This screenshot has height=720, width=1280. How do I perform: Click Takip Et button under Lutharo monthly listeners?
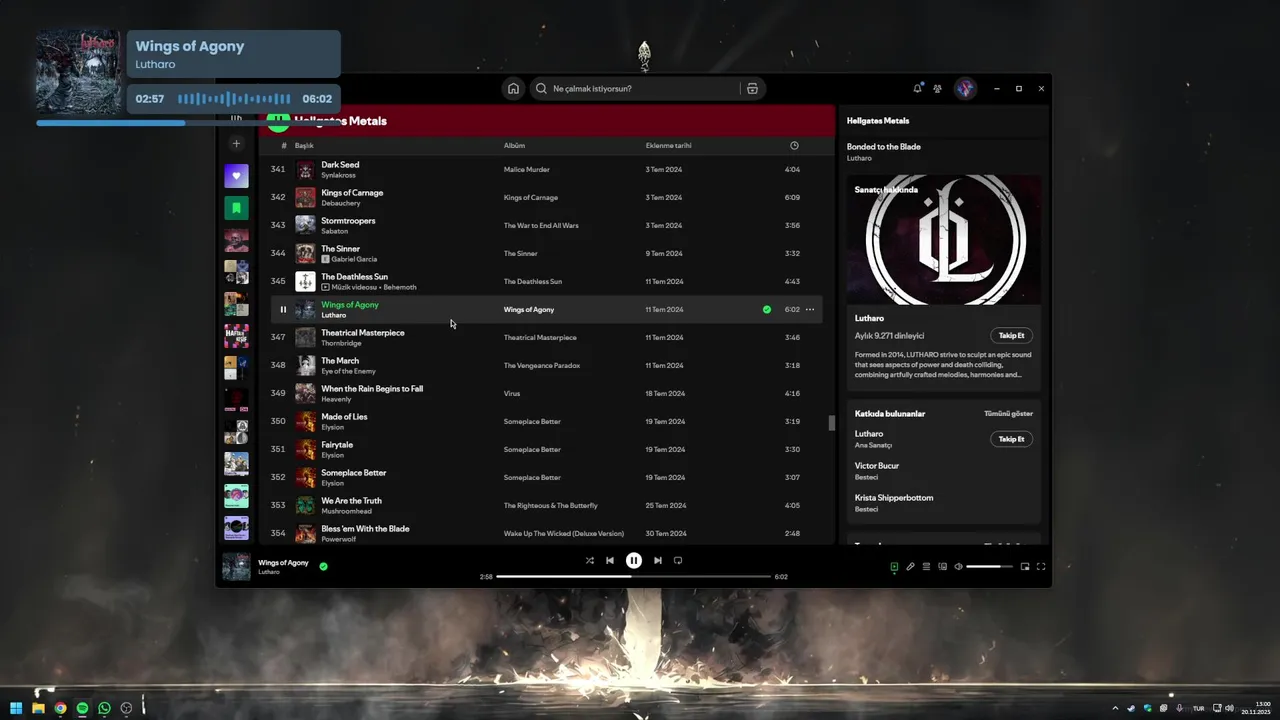coord(1011,336)
